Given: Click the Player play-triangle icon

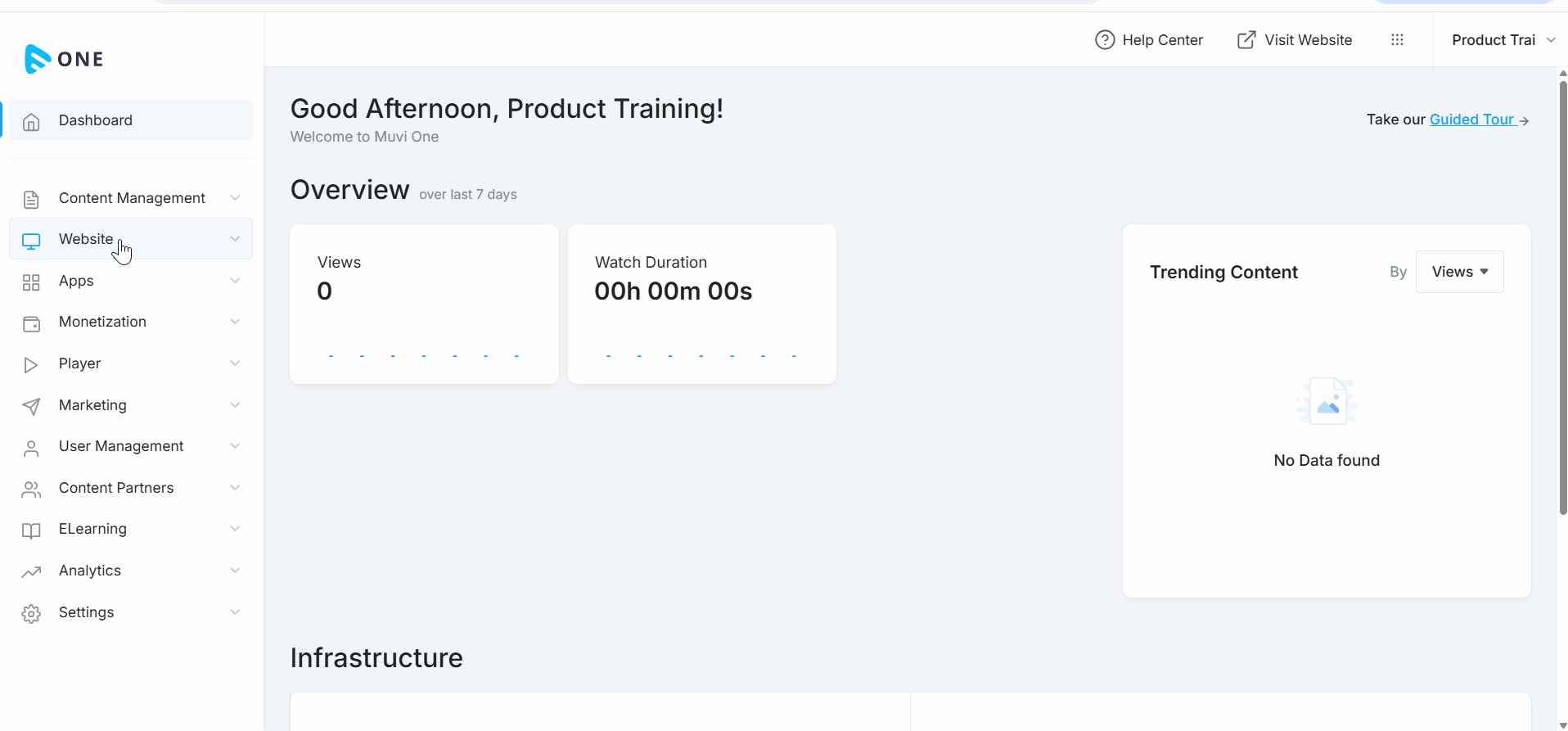Looking at the screenshot, I should pyautogui.click(x=31, y=364).
